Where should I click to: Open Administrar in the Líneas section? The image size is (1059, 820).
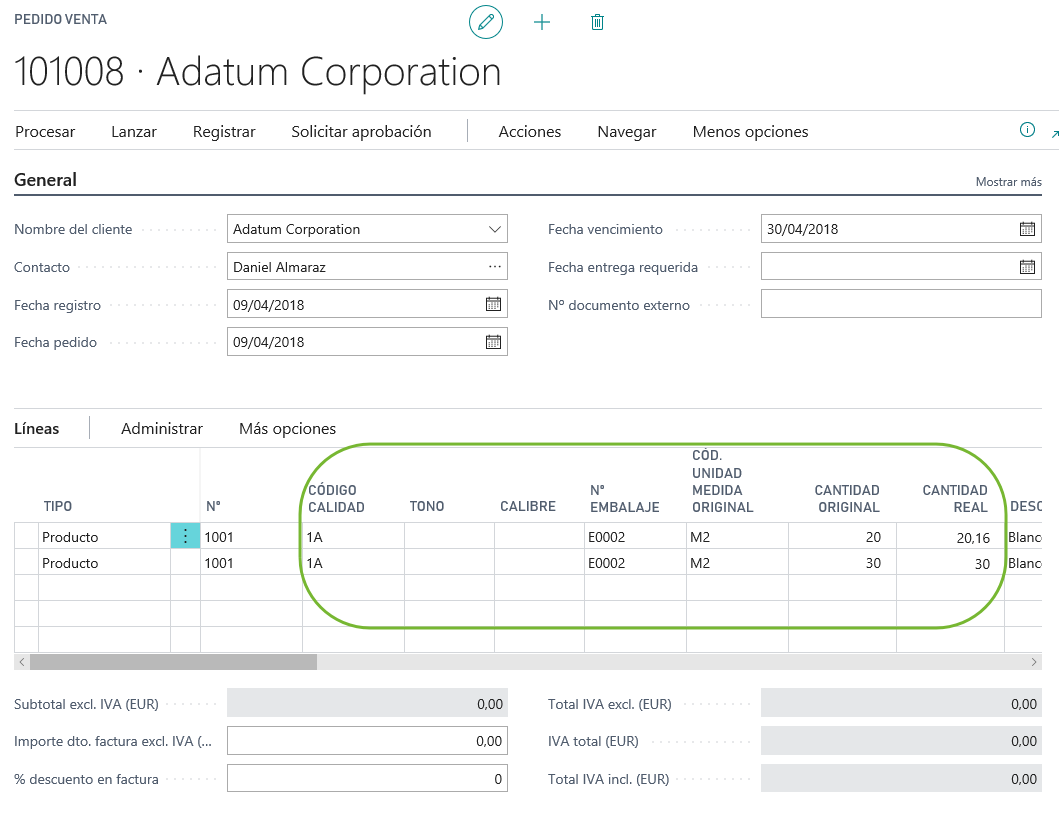click(x=162, y=428)
